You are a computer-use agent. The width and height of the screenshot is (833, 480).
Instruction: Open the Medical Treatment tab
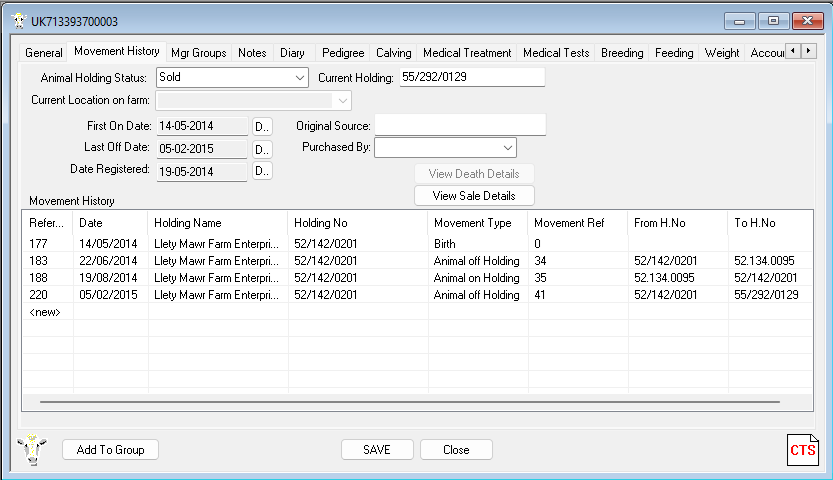click(x=467, y=53)
